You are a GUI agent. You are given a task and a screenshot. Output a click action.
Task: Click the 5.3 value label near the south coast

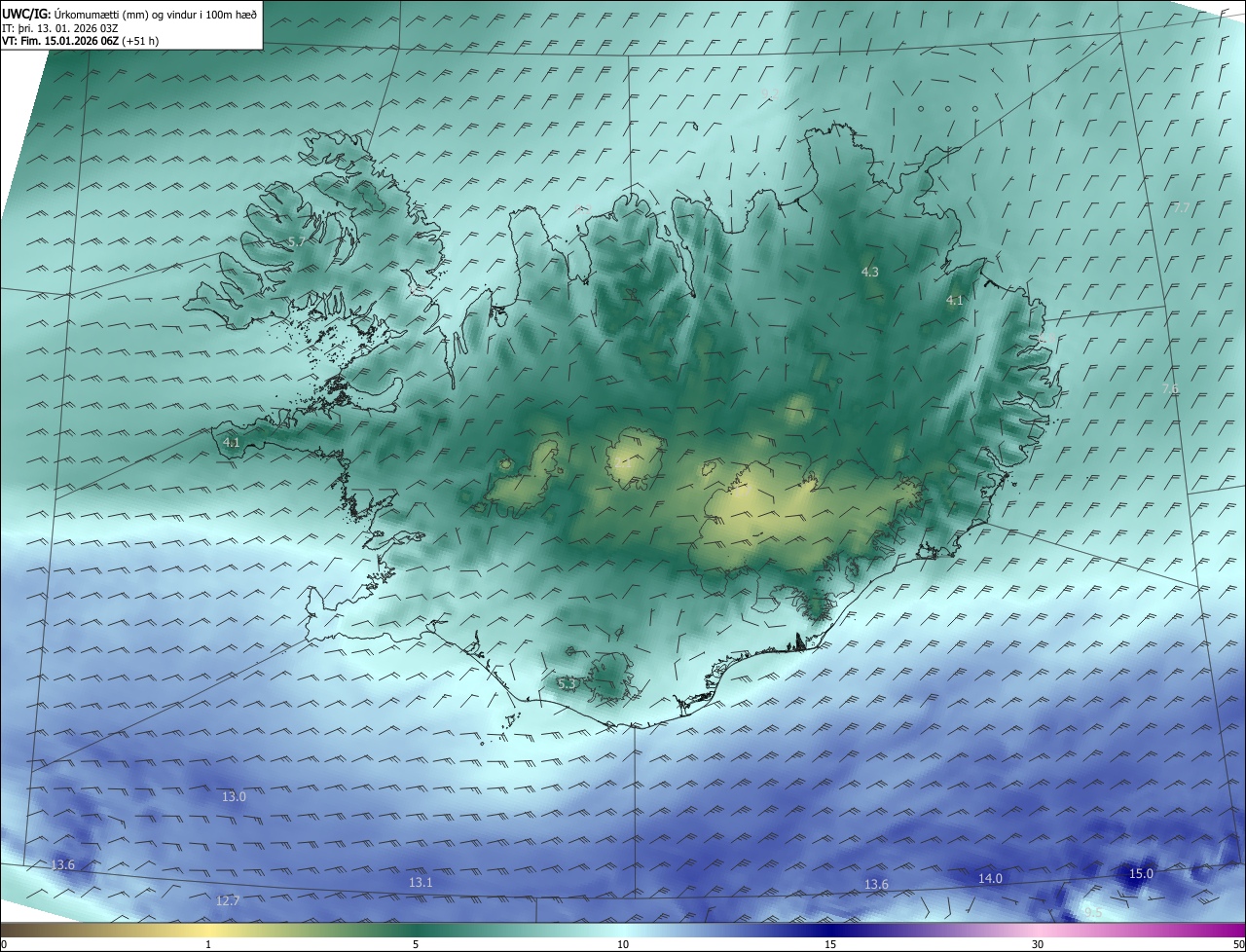(567, 684)
